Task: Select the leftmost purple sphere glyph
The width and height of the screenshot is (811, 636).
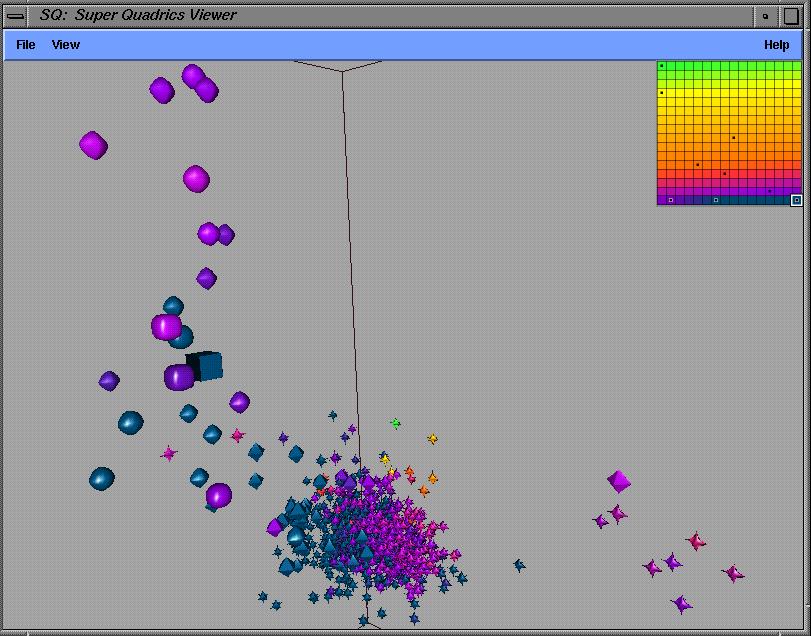Action: pos(93,145)
